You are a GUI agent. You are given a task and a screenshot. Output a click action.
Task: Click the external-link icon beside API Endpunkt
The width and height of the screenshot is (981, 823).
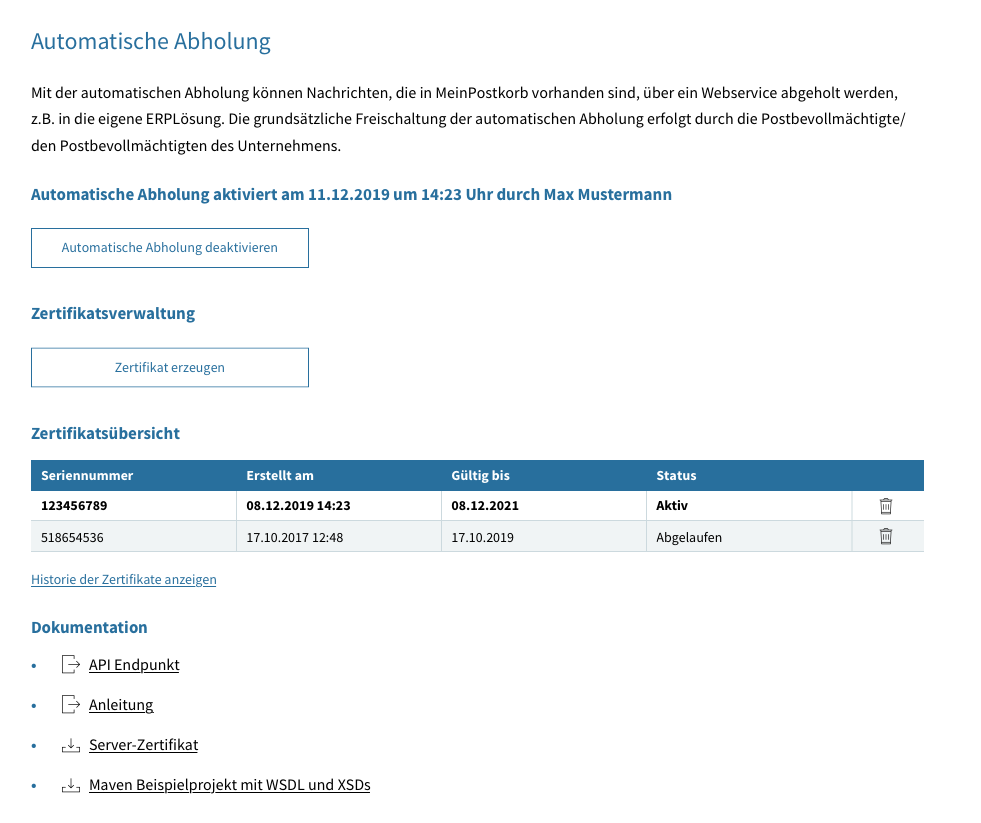[71, 665]
